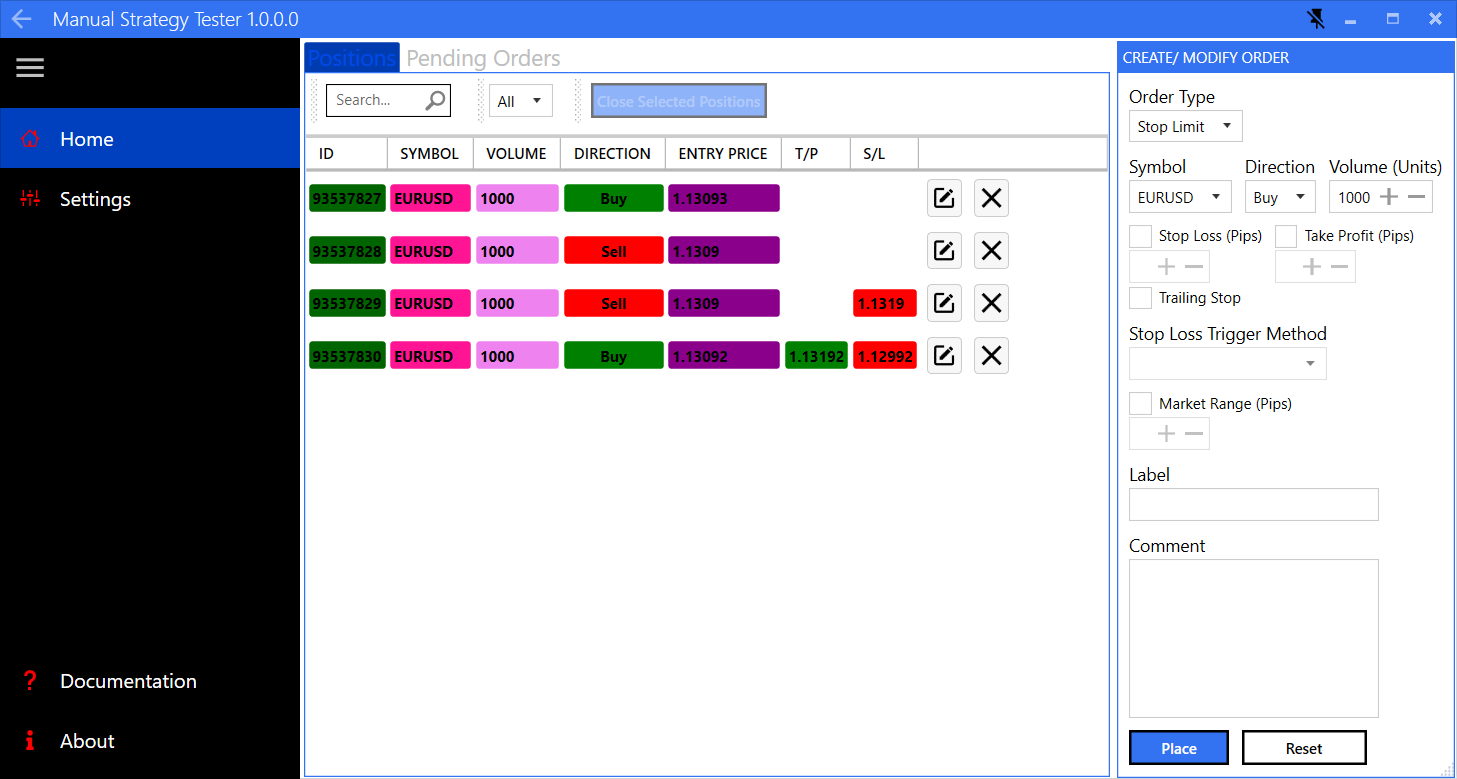Click the search magnifier icon

pyautogui.click(x=436, y=100)
